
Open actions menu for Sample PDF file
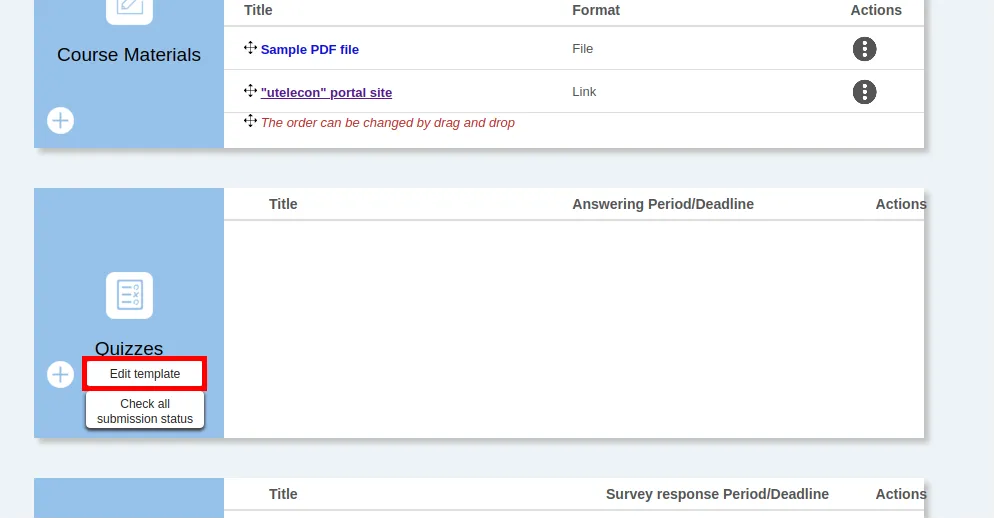click(864, 49)
